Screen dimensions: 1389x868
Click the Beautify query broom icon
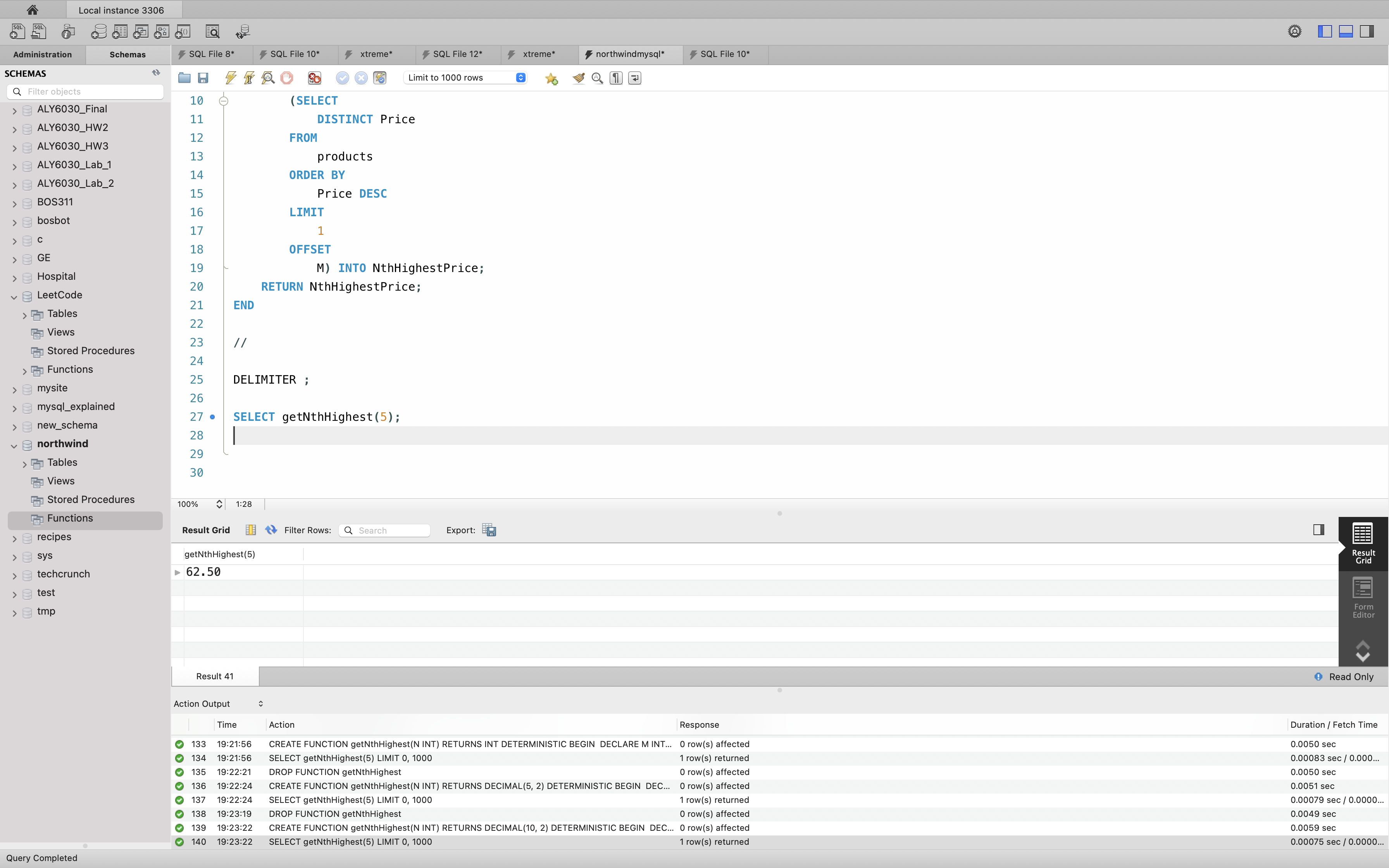pyautogui.click(x=578, y=78)
